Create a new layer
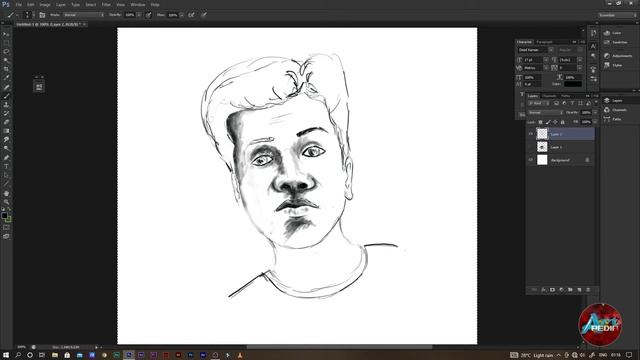 [x=579, y=289]
